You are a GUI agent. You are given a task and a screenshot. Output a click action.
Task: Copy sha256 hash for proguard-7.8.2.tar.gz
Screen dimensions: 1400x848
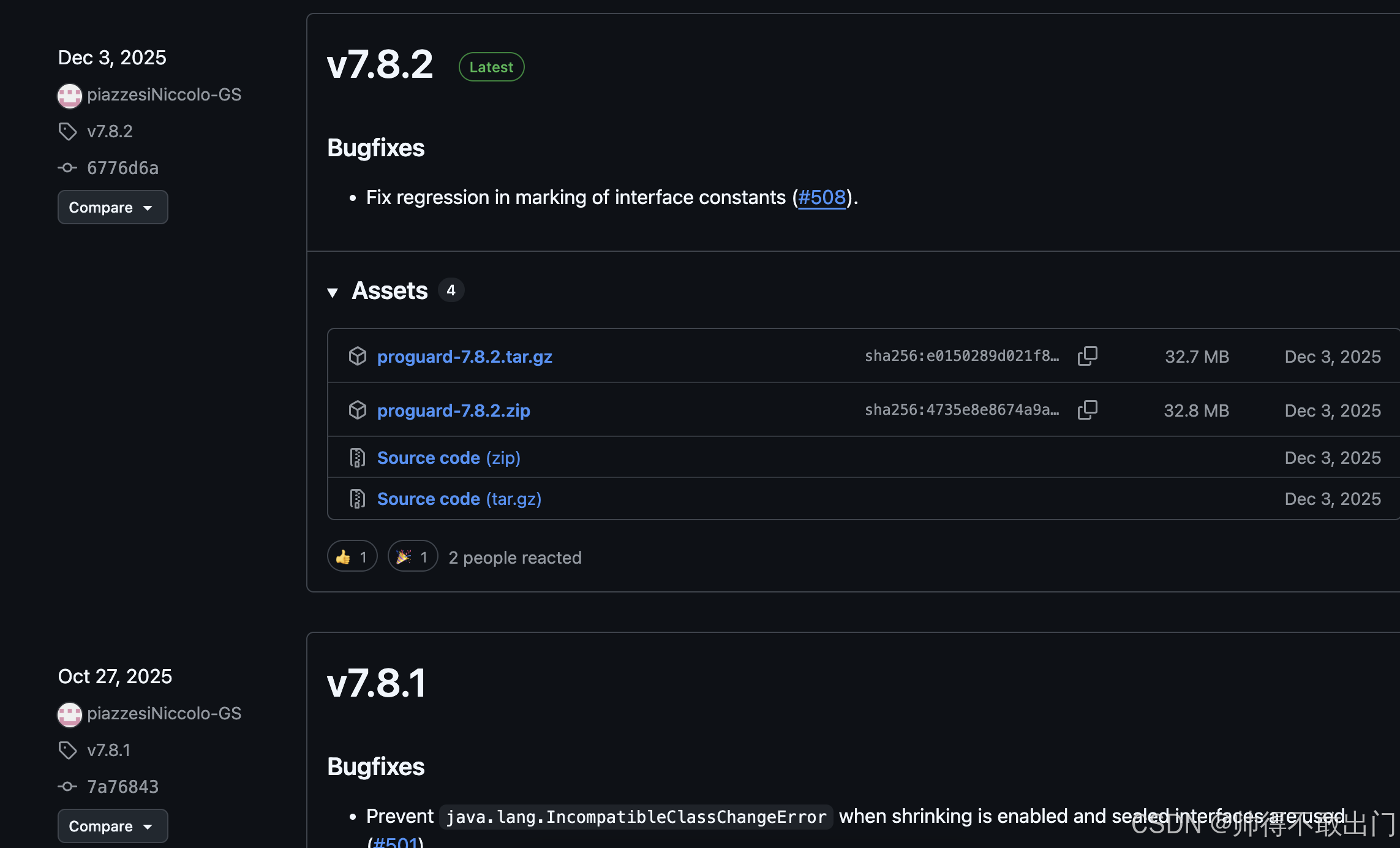click(1087, 356)
